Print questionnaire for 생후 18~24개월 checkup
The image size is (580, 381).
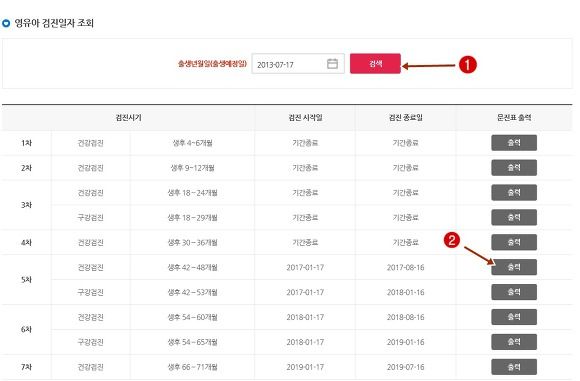(x=514, y=192)
